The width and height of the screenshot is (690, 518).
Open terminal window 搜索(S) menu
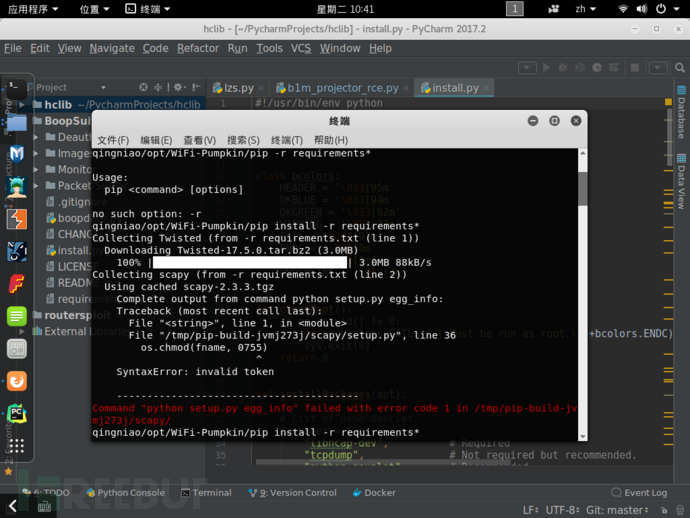pyautogui.click(x=243, y=140)
